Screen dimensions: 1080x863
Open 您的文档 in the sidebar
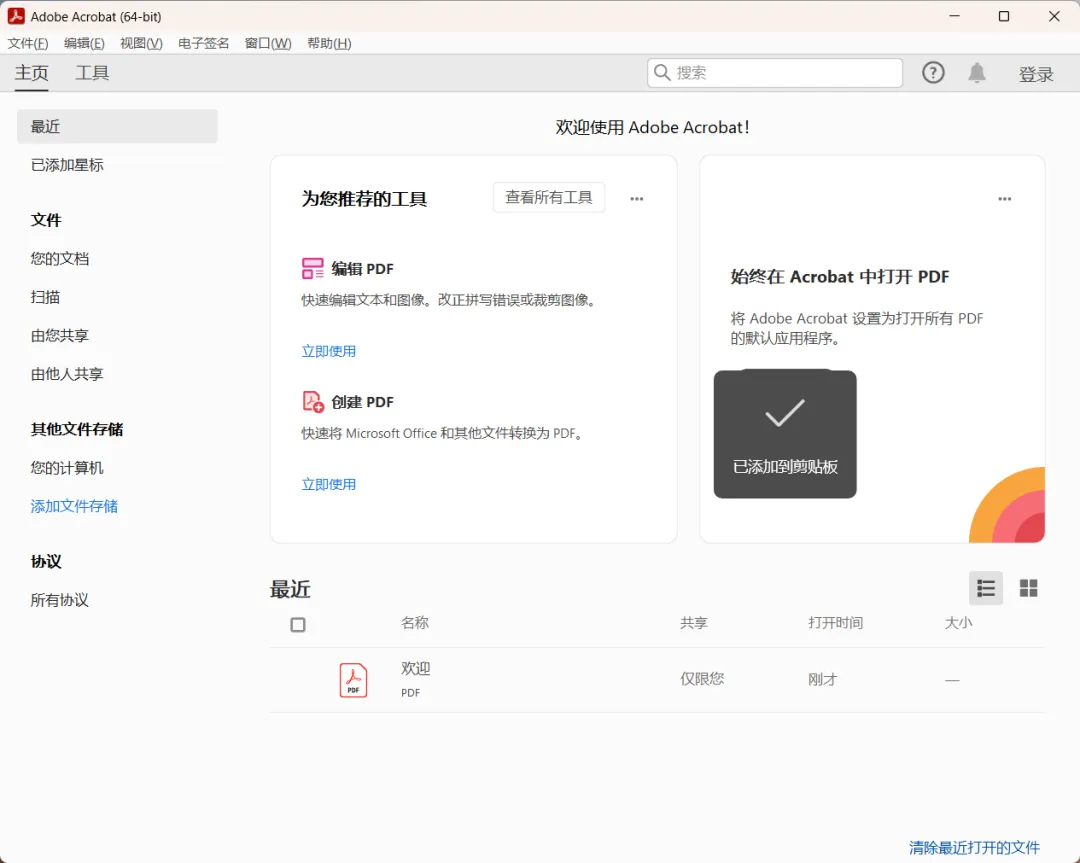coord(60,258)
